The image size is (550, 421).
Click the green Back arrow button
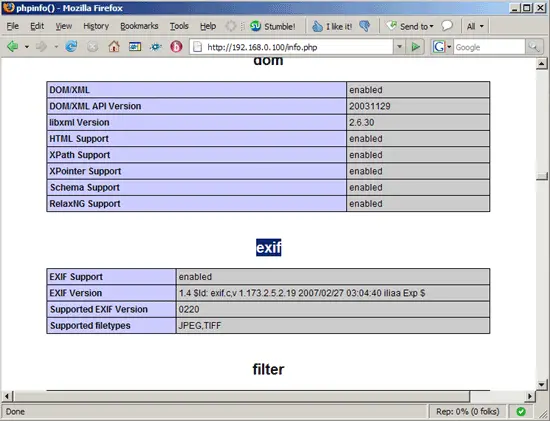click(x=13, y=46)
